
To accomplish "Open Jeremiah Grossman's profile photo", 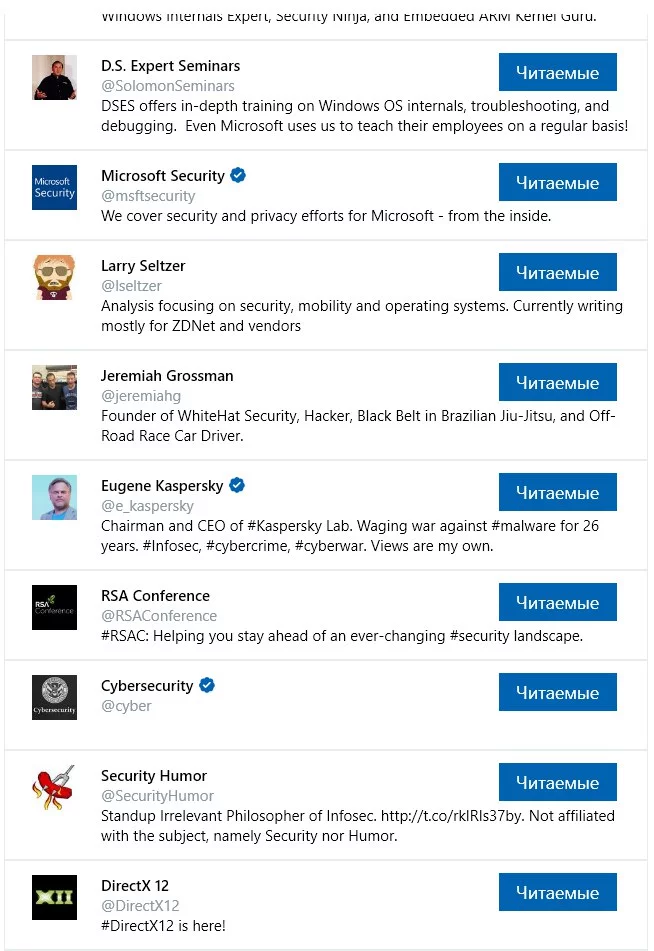I will (x=54, y=387).
